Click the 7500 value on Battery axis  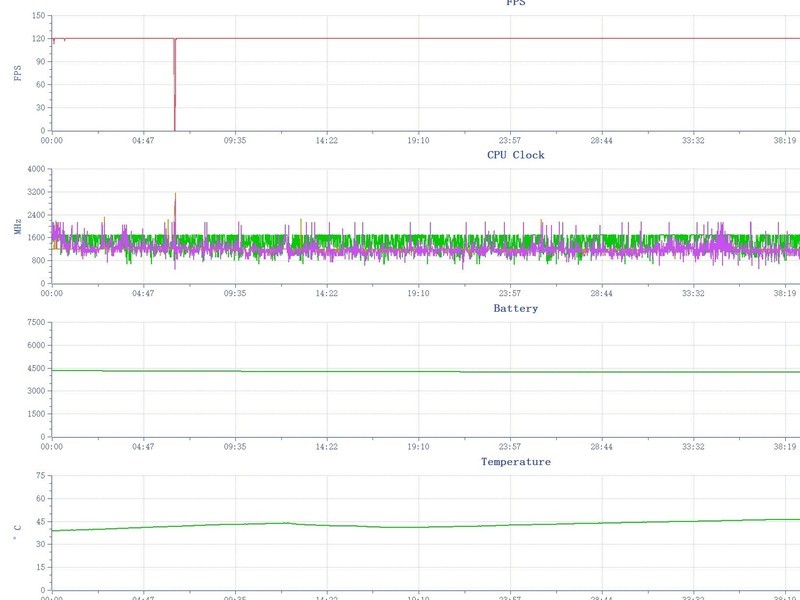pyautogui.click(x=36, y=322)
